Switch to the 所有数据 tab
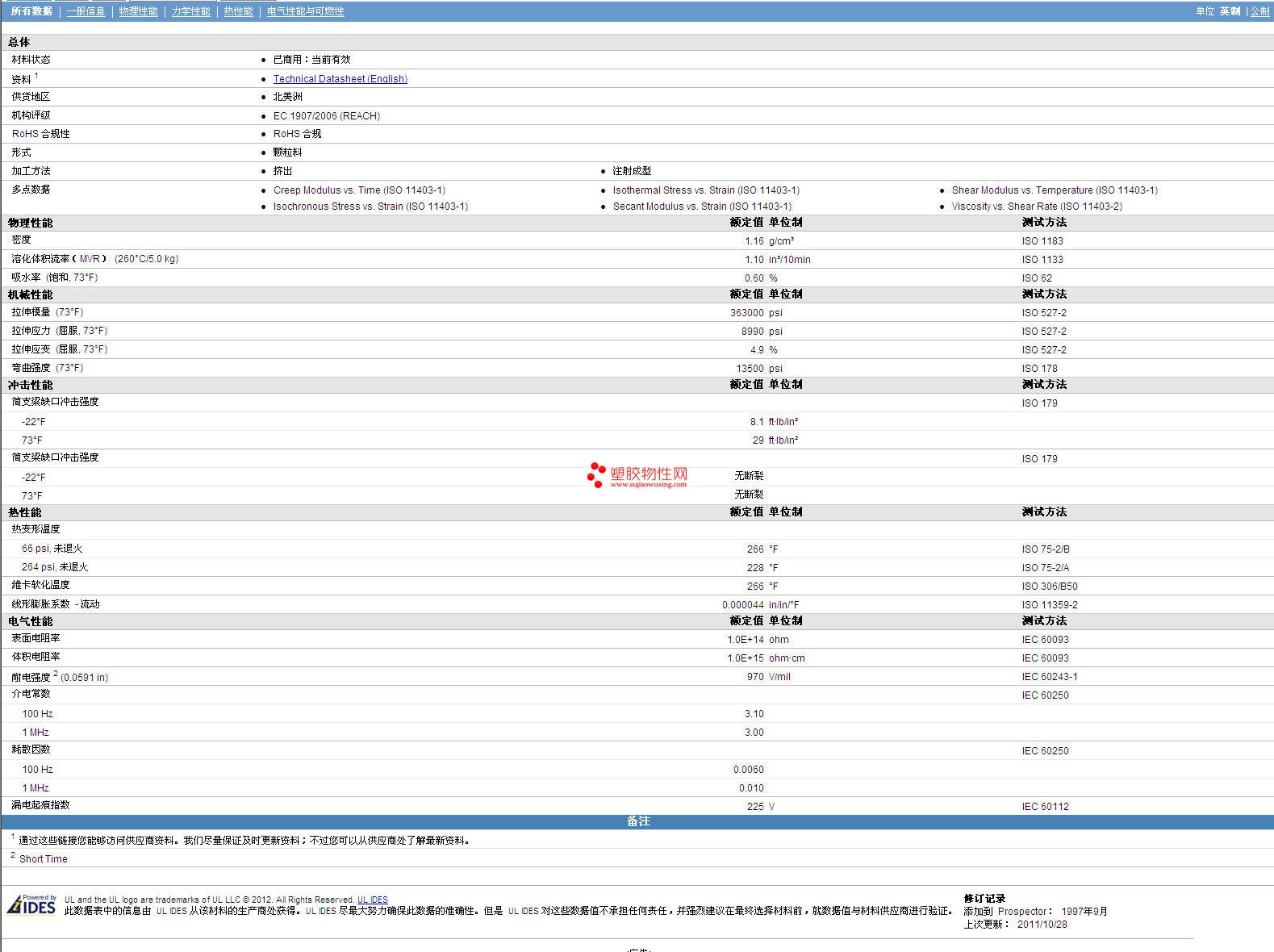Screen dimensions: 1274x952 [x=31, y=11]
